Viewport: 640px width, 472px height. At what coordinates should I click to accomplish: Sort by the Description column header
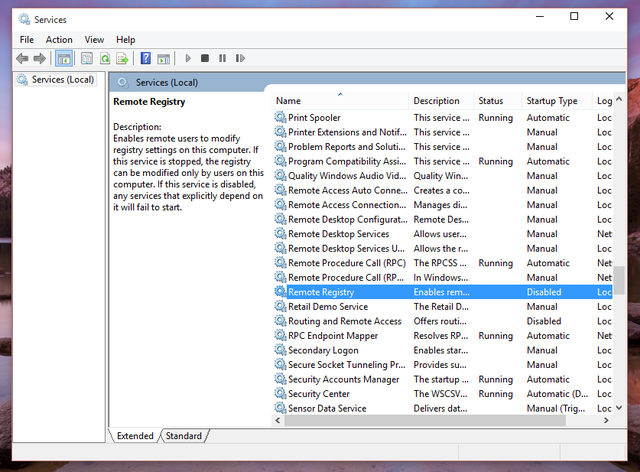[441, 101]
